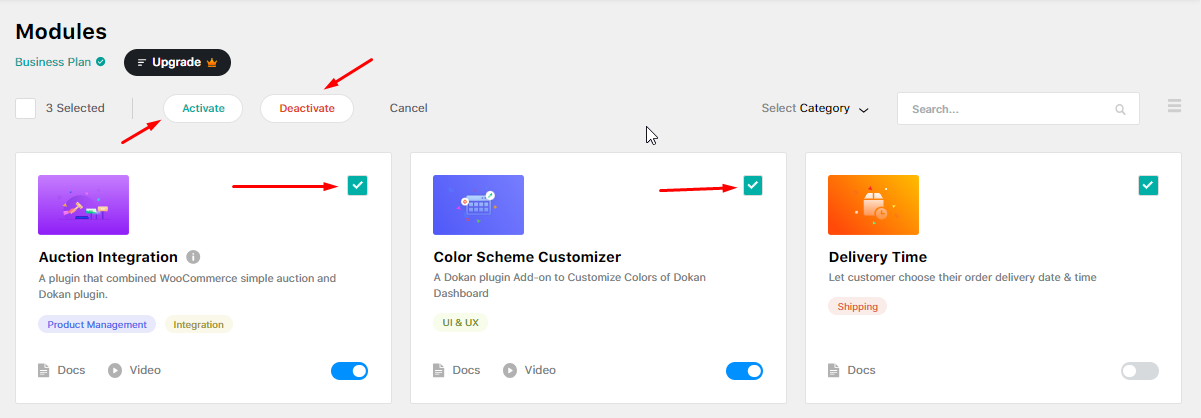1201x418 pixels.
Task: Click the Docs document icon under Color Scheme Customizer
Action: [x=439, y=370]
